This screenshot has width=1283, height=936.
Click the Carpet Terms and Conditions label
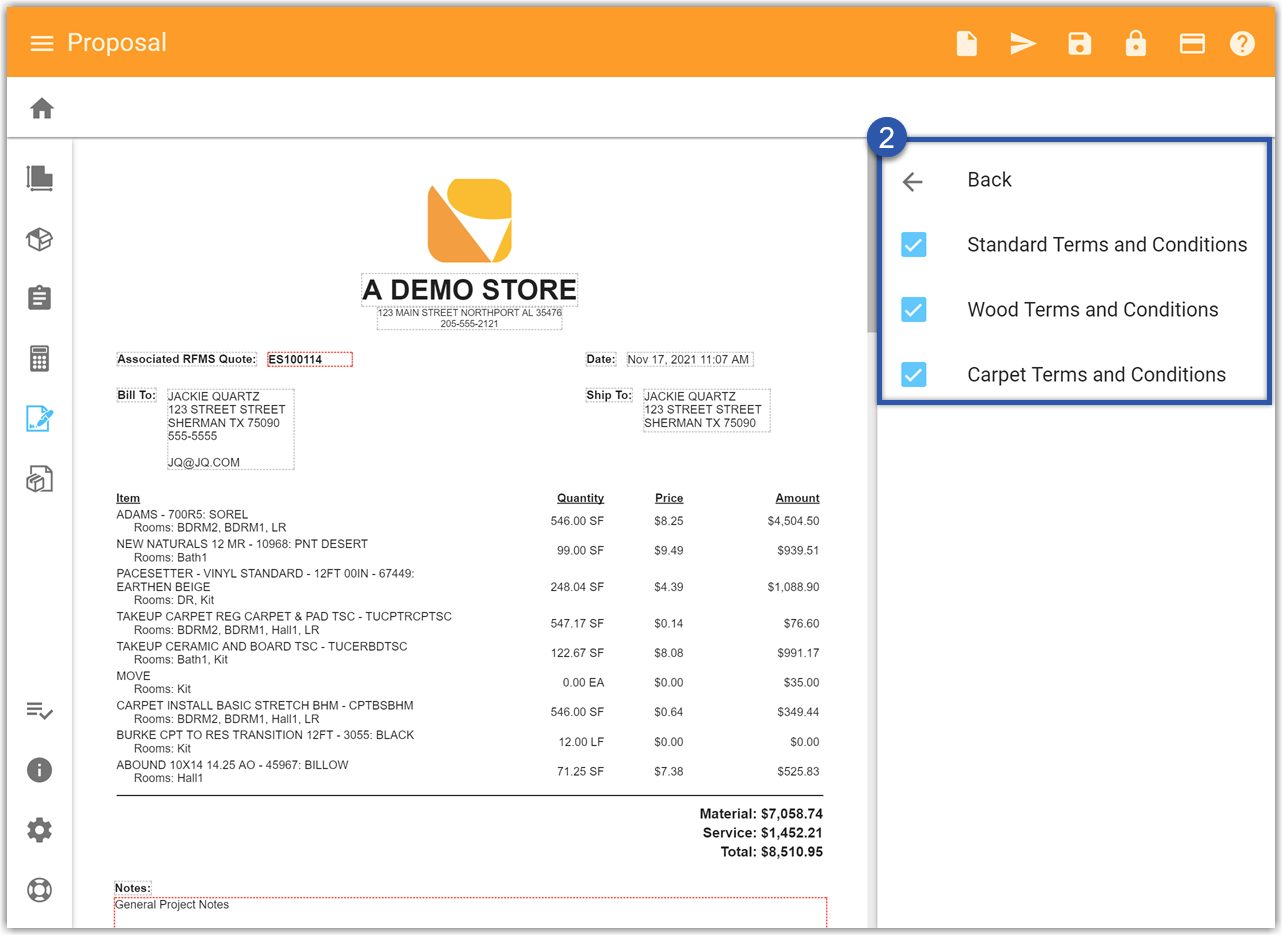pos(1096,375)
